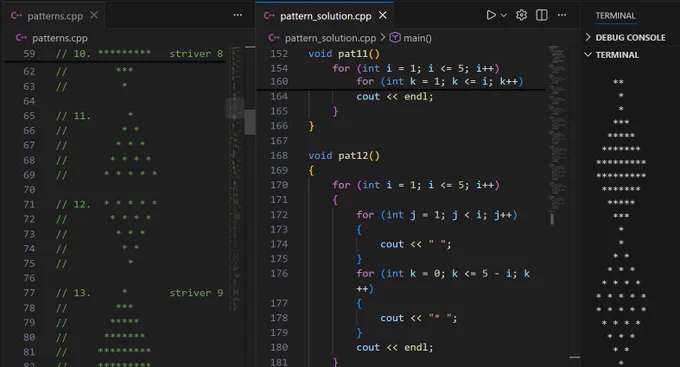Click the 'void pat12()' function line
Screen dimensions: 680x367
[344, 156]
